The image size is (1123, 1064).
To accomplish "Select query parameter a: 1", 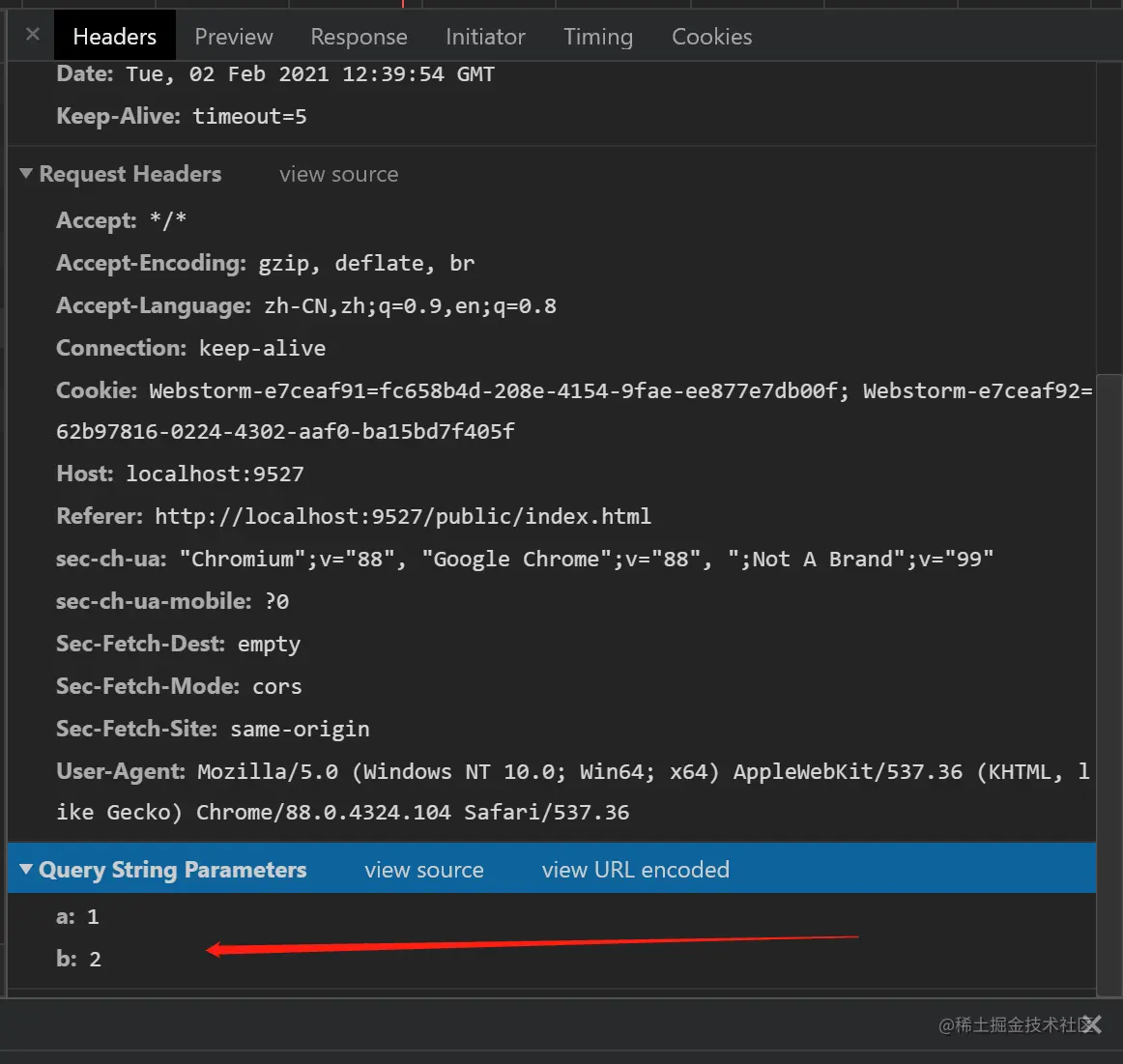I will [77, 916].
